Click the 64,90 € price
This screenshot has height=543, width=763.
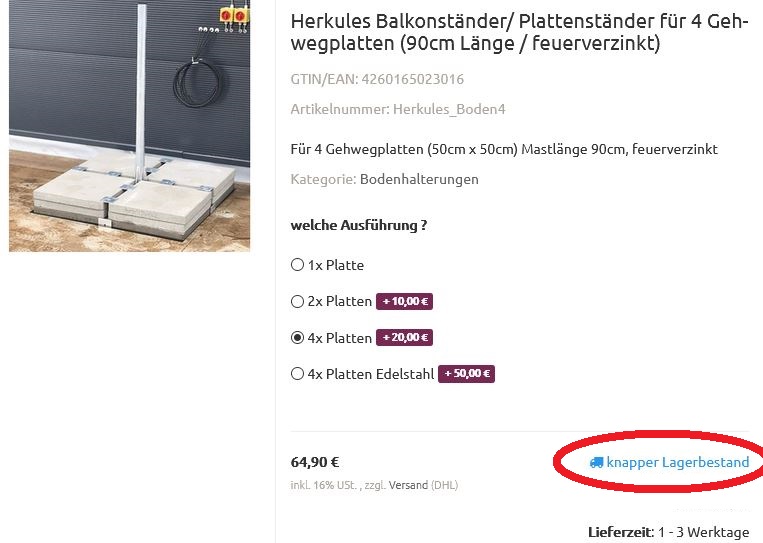click(315, 462)
